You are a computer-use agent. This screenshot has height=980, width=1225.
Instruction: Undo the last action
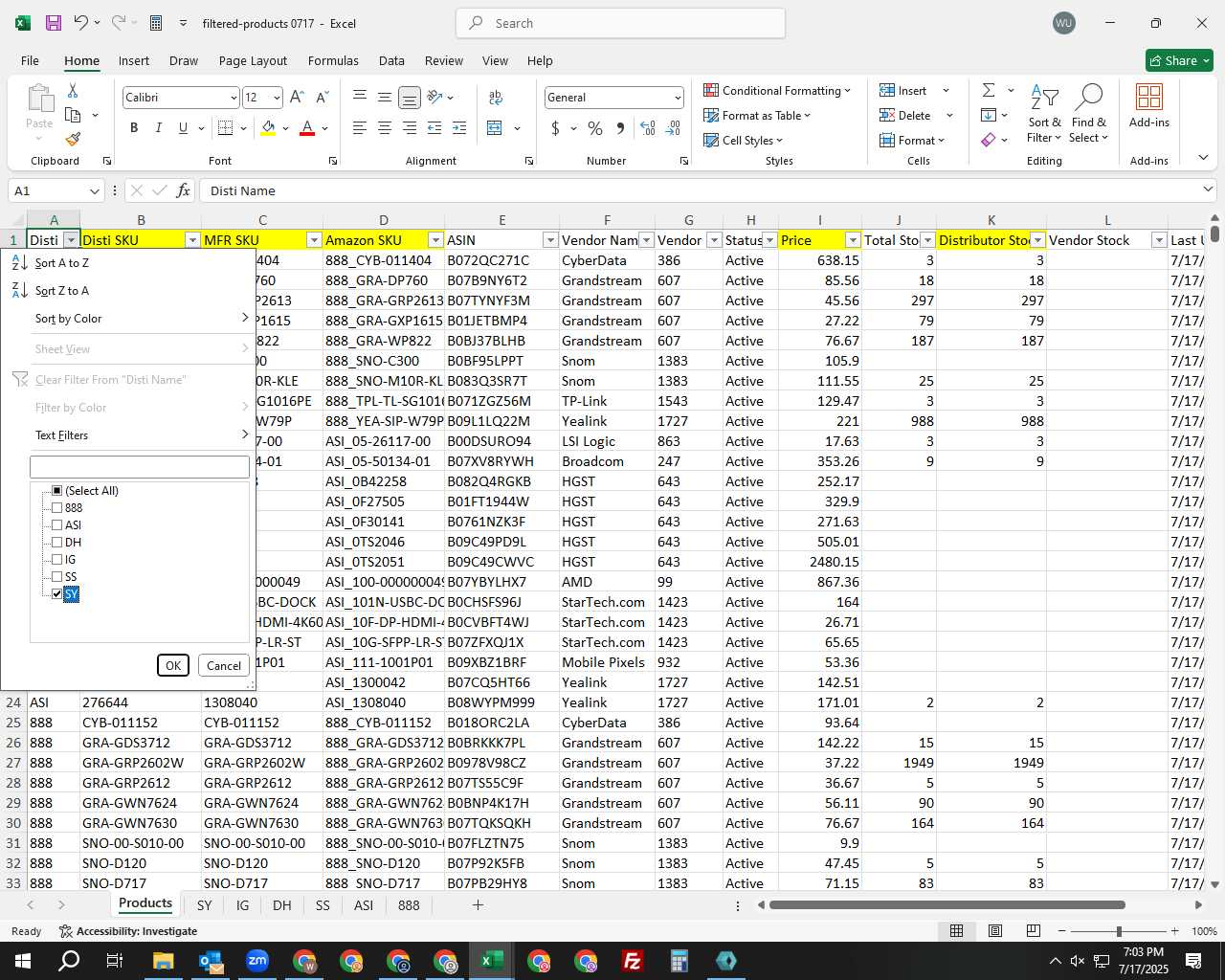[81, 23]
